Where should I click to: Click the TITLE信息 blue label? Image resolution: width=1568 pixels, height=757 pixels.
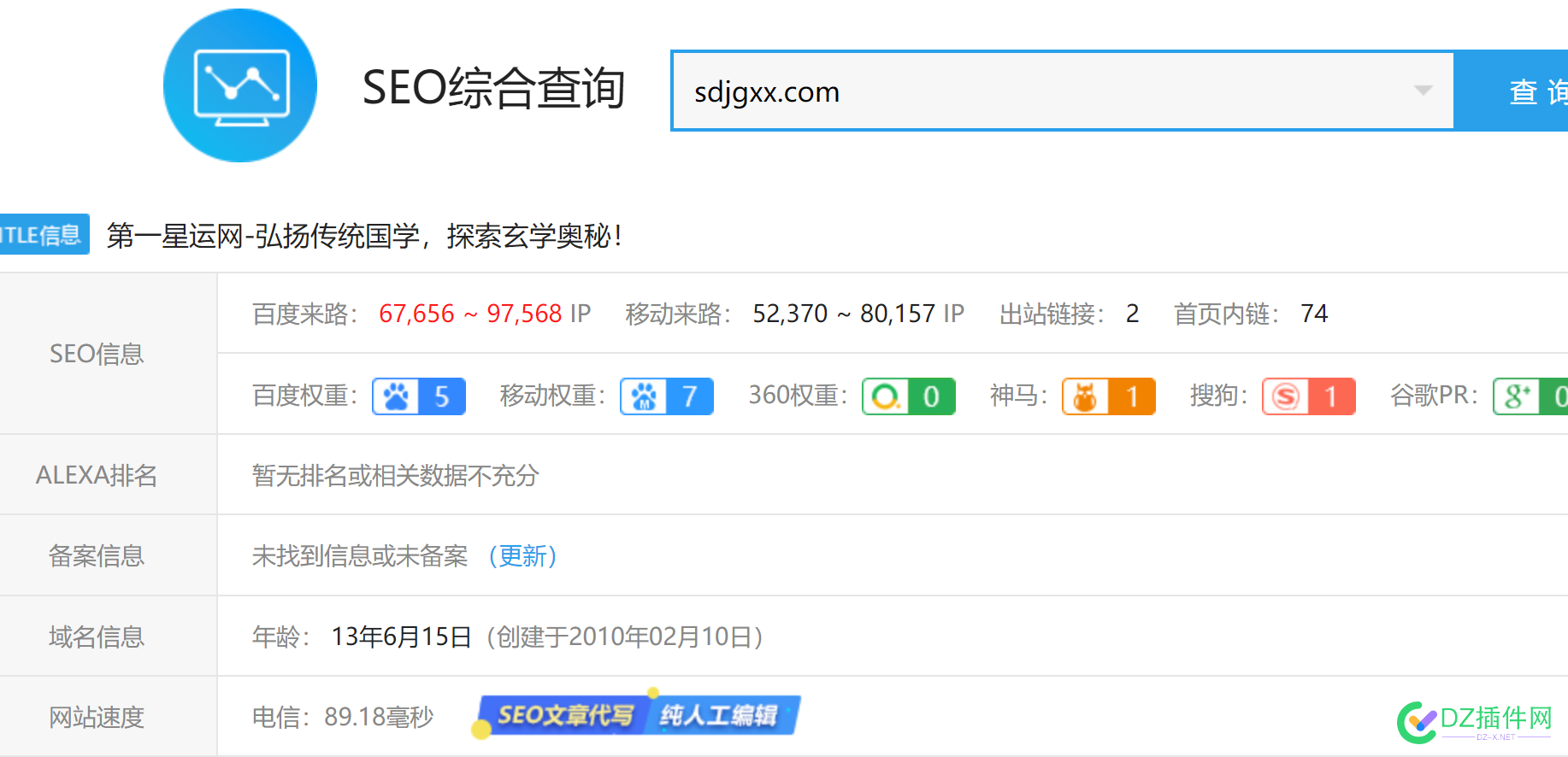pyautogui.click(x=44, y=234)
